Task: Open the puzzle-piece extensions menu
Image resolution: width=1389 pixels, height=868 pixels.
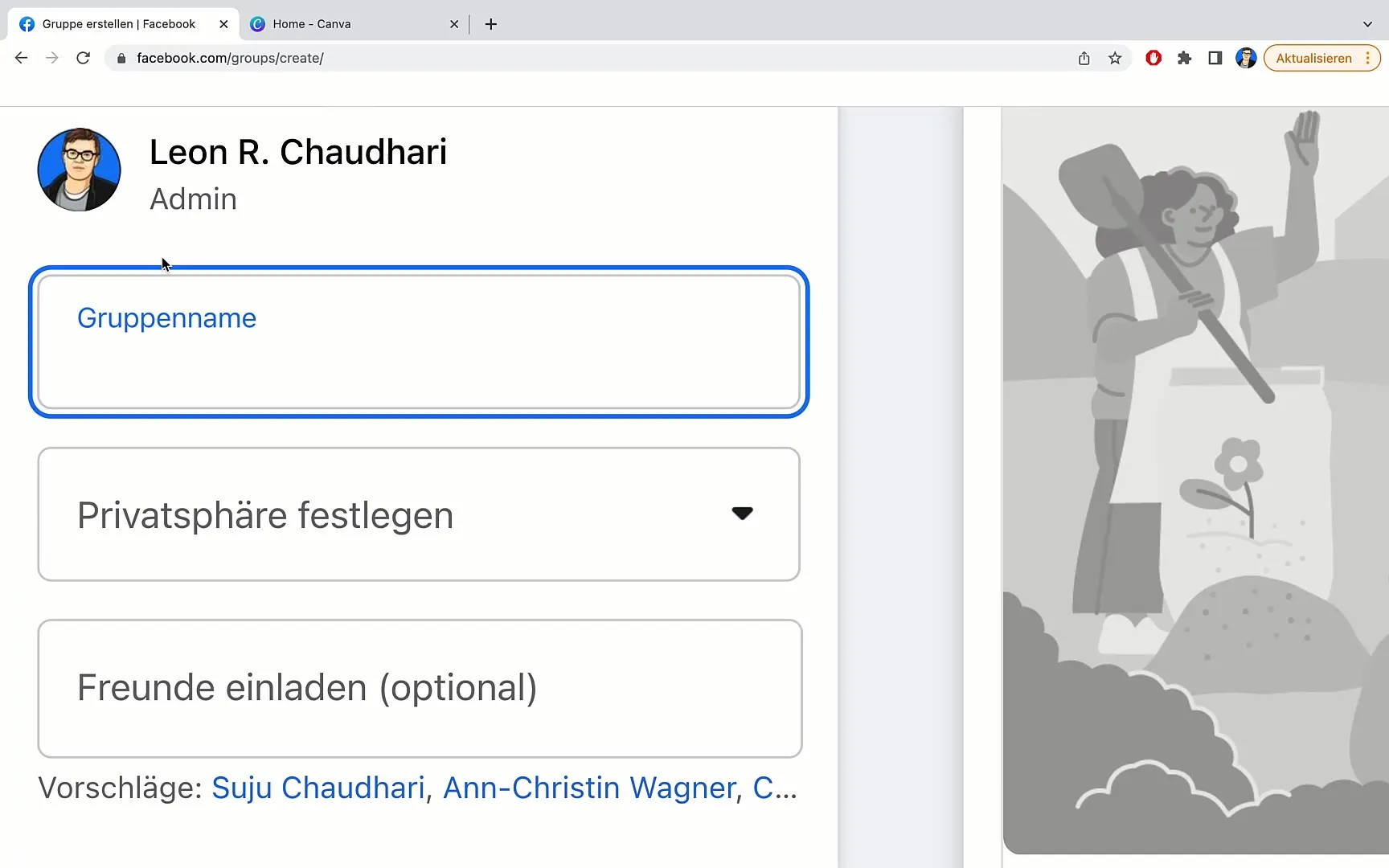Action: [1184, 58]
